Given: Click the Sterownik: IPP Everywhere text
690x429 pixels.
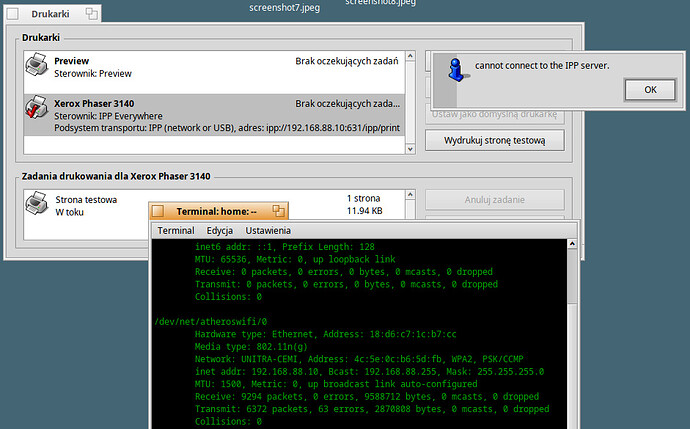Looking at the screenshot, I should click(x=108, y=116).
